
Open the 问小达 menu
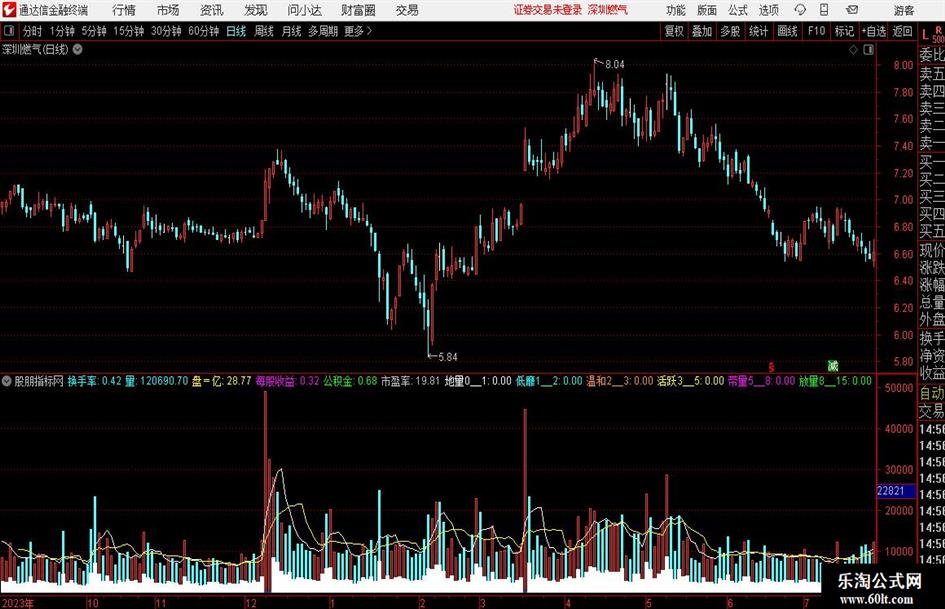tap(304, 10)
